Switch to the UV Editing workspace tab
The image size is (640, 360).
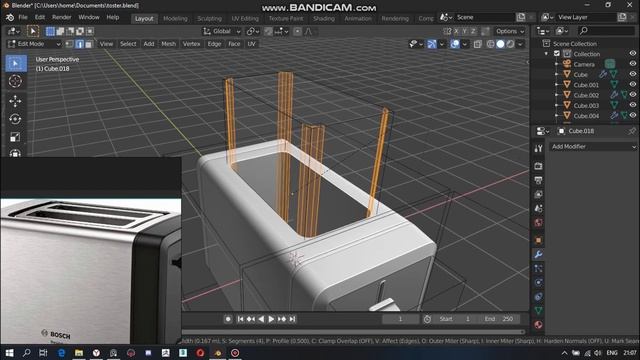pos(245,18)
